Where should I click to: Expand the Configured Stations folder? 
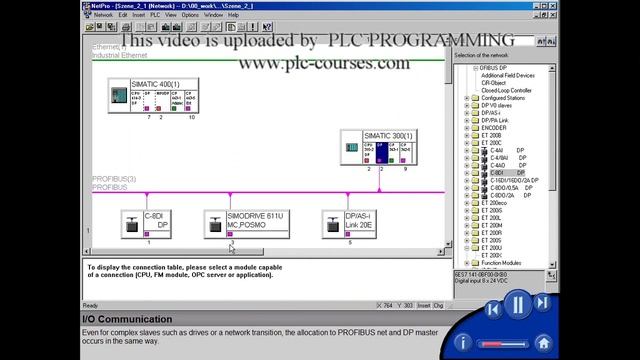coord(467,98)
